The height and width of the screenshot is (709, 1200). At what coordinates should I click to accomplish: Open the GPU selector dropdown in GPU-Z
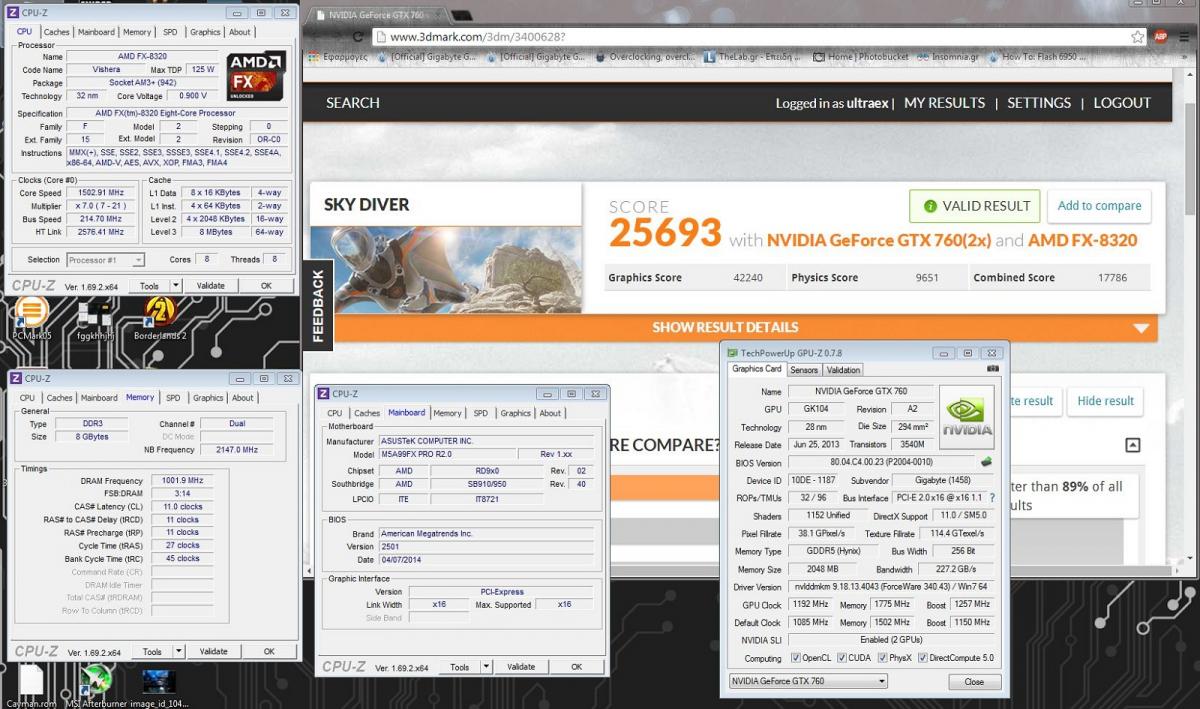point(808,681)
